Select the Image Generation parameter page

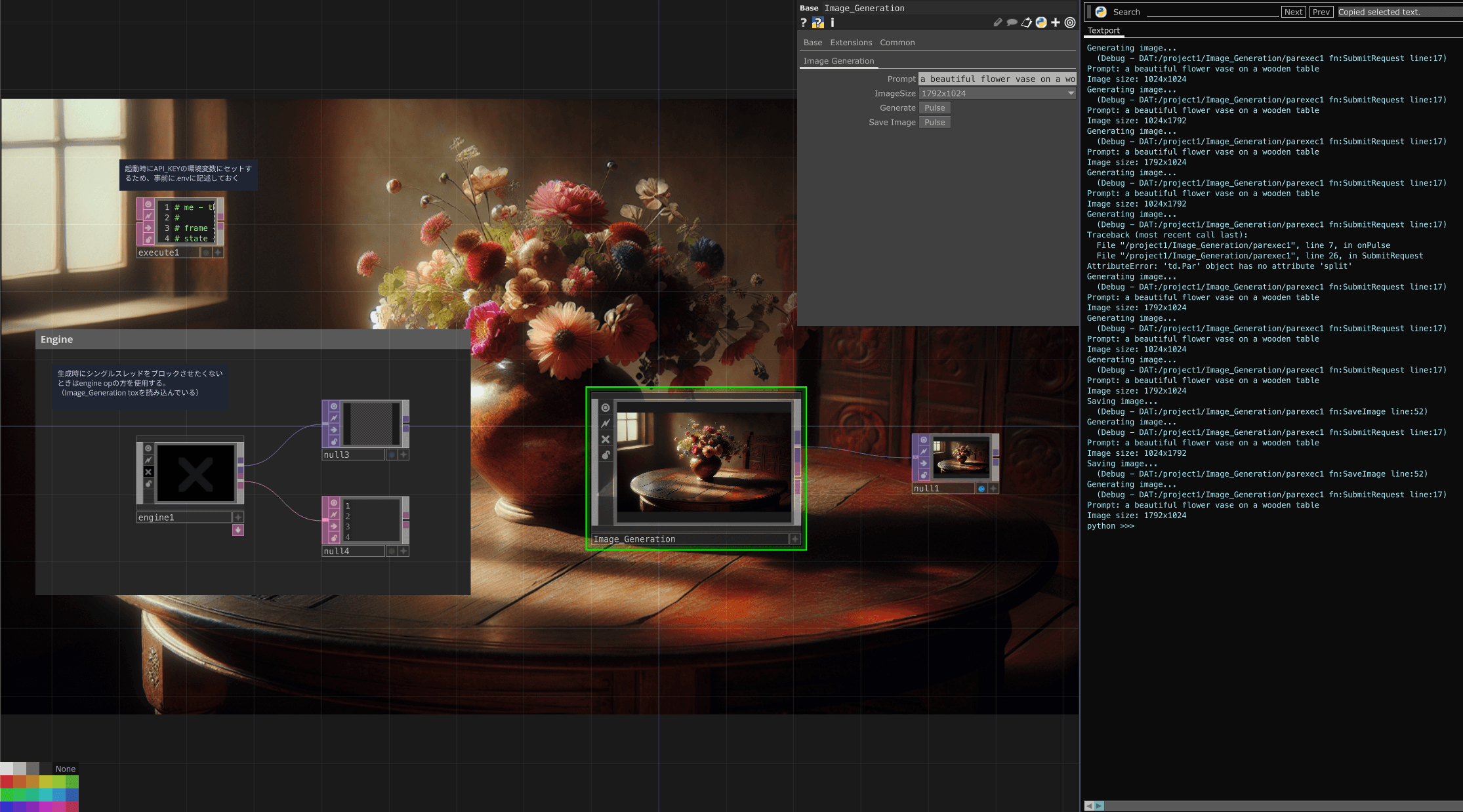(x=838, y=61)
